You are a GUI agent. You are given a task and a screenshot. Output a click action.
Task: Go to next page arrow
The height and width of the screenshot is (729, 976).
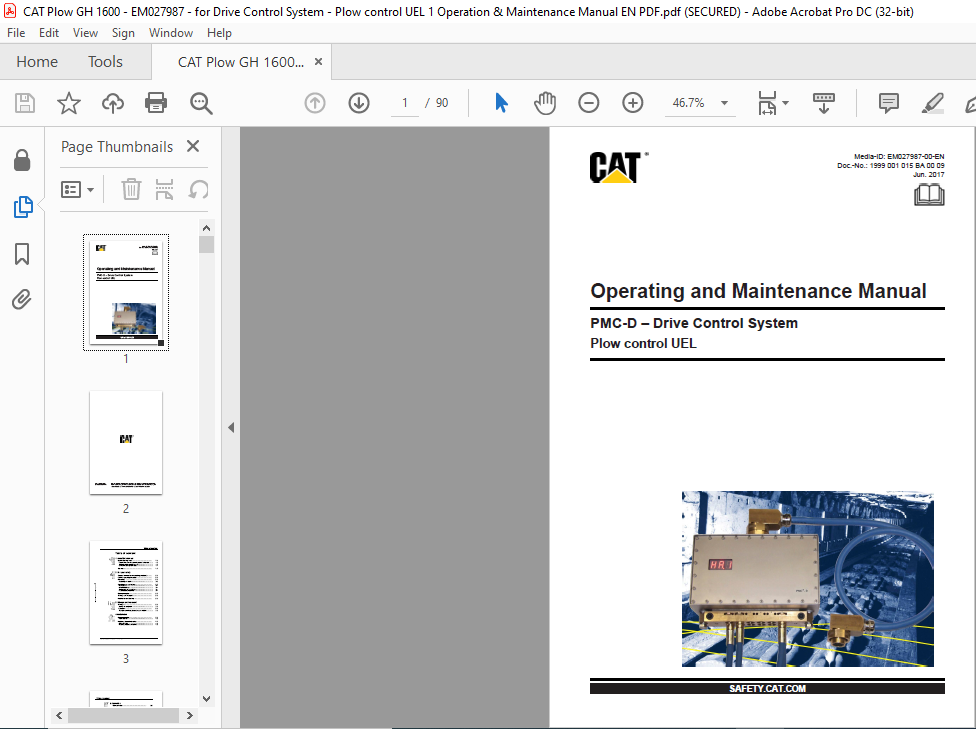click(x=359, y=103)
